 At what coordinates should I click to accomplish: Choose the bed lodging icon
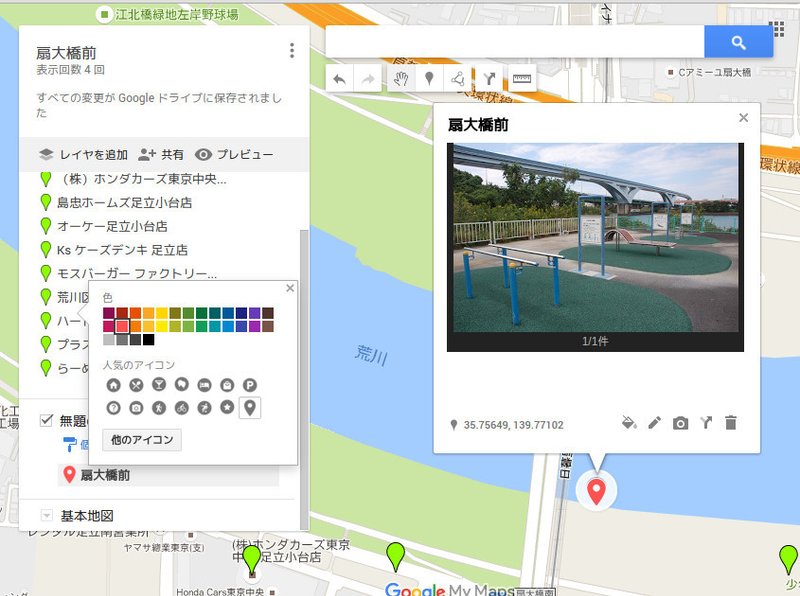pyautogui.click(x=204, y=385)
